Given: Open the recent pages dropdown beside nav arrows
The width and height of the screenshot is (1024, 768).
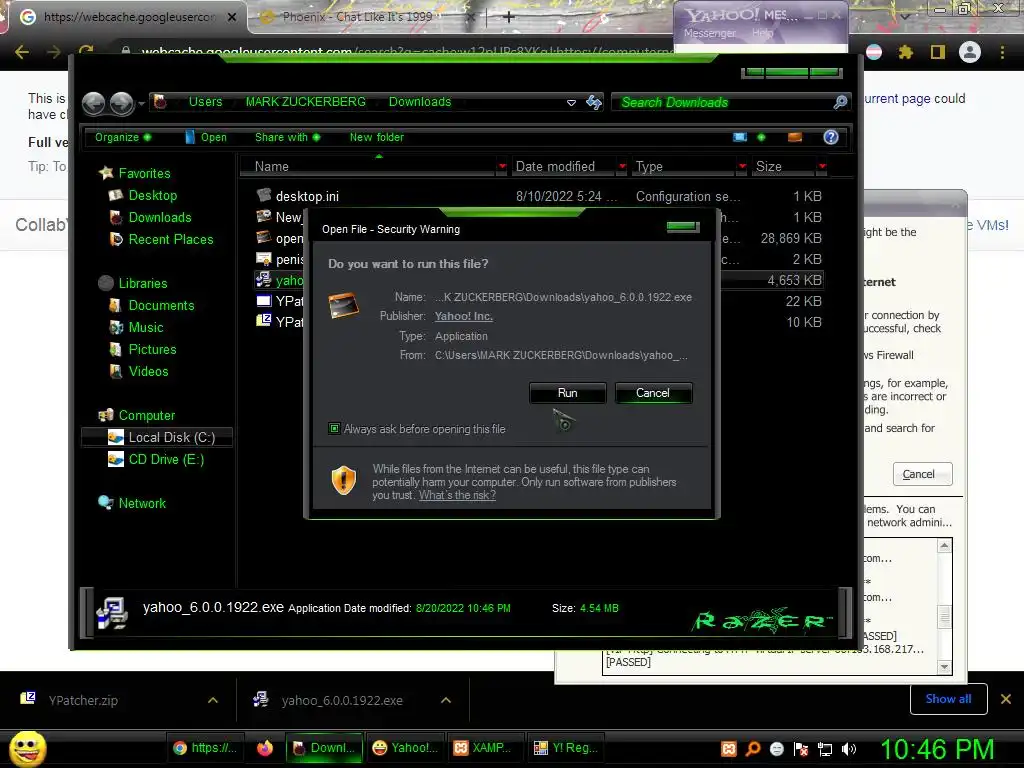Looking at the screenshot, I should point(141,103).
